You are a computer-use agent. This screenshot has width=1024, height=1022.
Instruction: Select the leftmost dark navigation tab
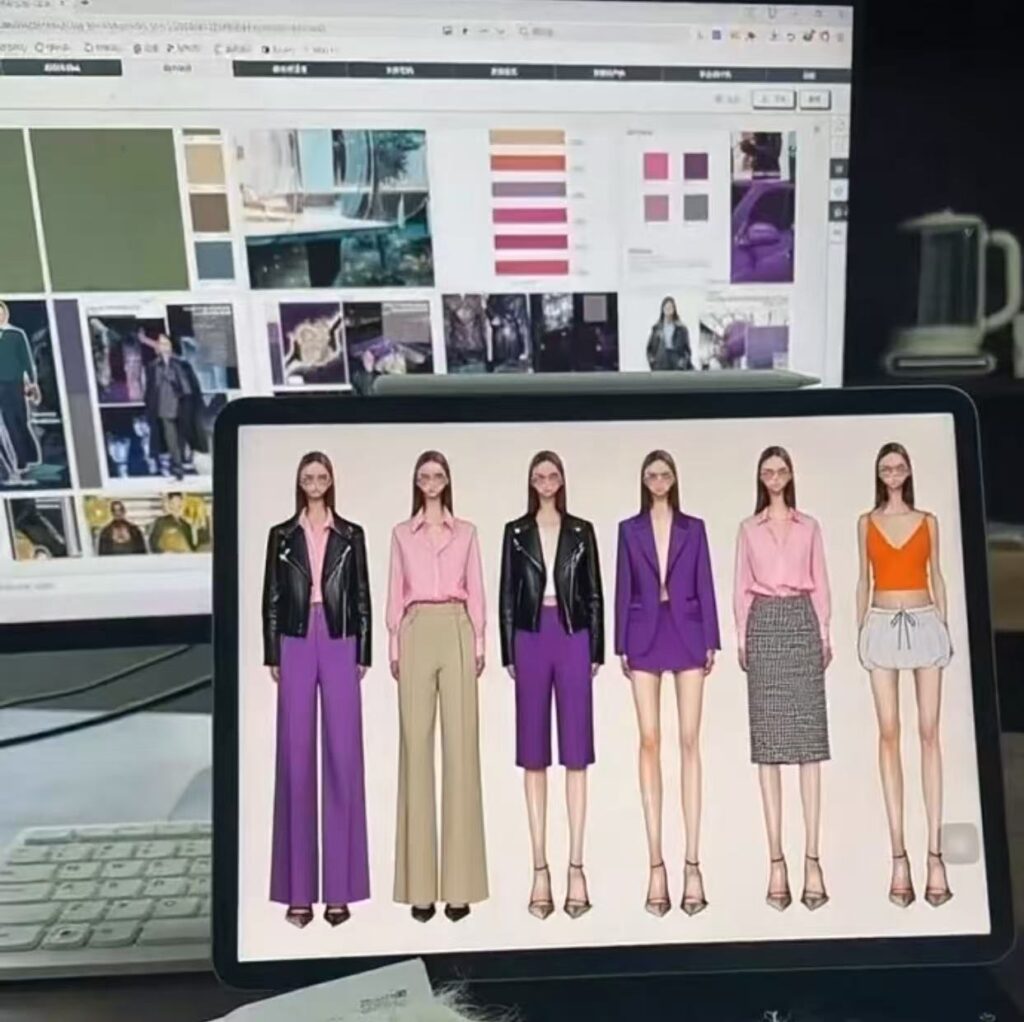point(60,68)
